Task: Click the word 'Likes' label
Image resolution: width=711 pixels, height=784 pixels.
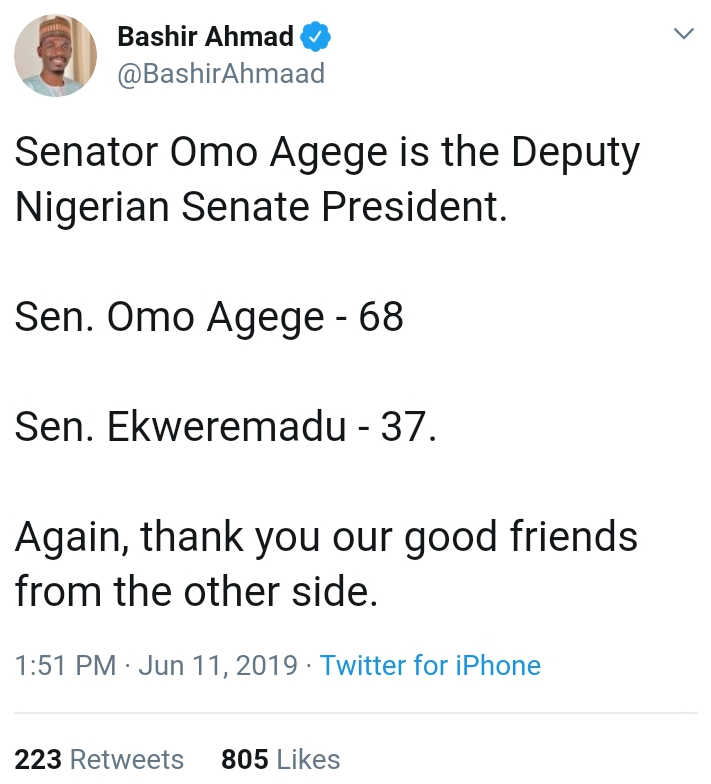Action: [x=308, y=760]
